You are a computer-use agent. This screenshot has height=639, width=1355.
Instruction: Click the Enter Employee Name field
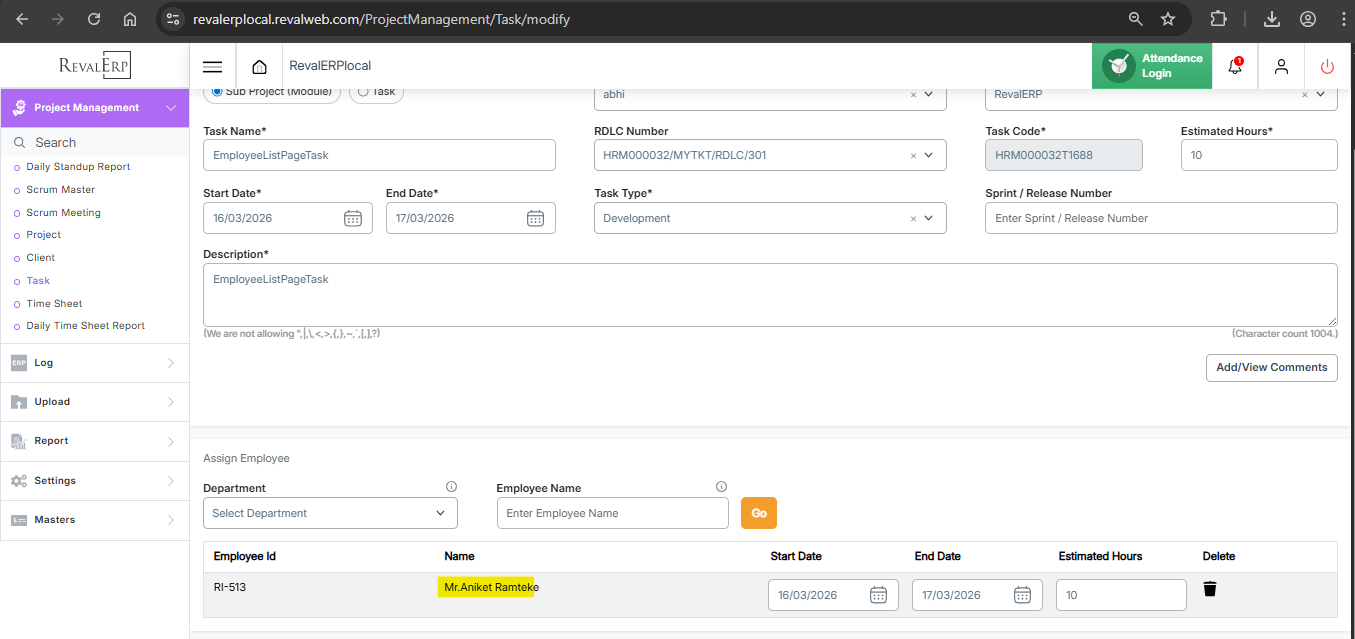[x=612, y=513]
